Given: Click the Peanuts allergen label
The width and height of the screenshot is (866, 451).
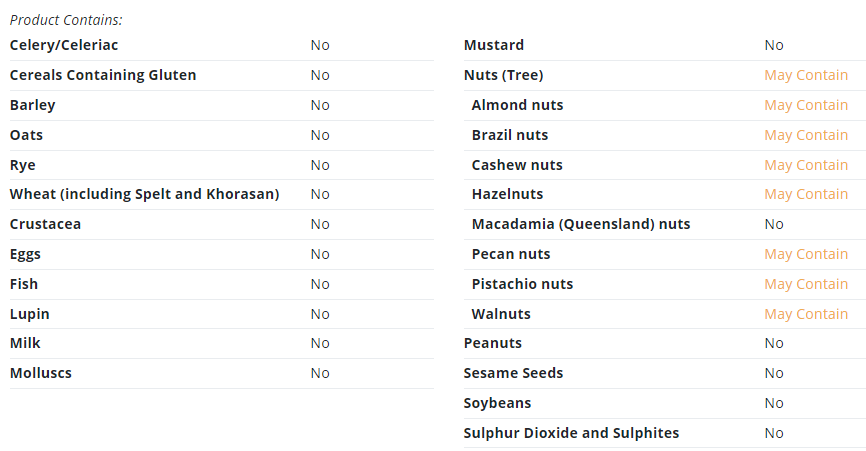Looking at the screenshot, I should point(493,343).
